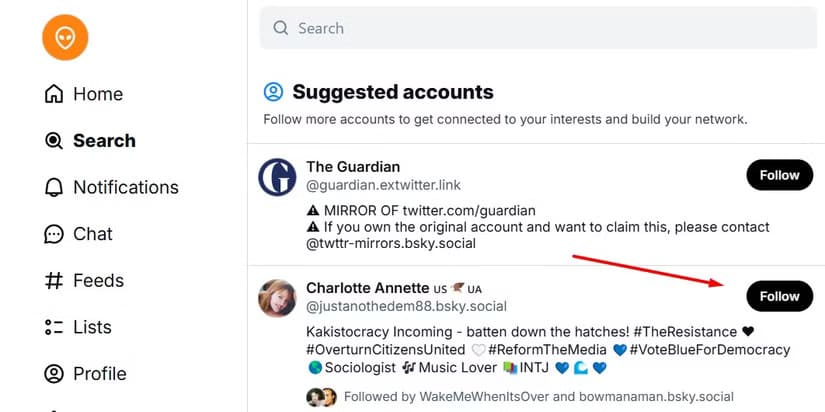The height and width of the screenshot is (412, 825).
Task: Open @justanothedem88.bsky.social handle link
Action: (406, 306)
